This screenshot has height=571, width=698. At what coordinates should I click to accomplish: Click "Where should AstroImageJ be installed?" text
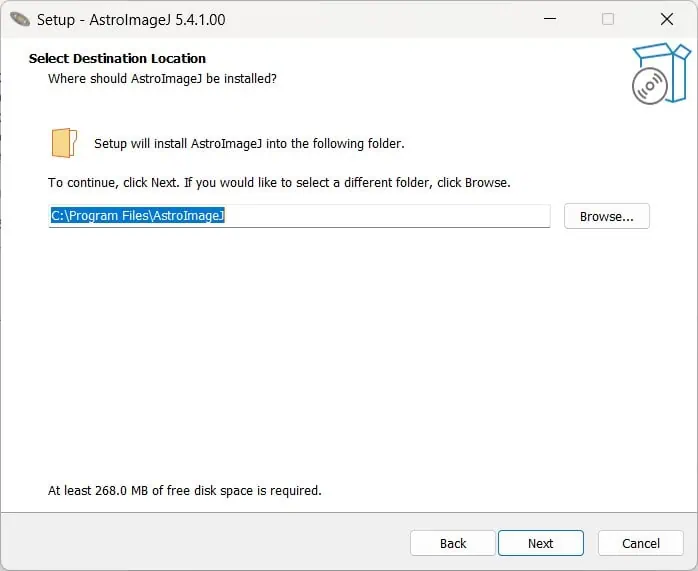point(162,79)
